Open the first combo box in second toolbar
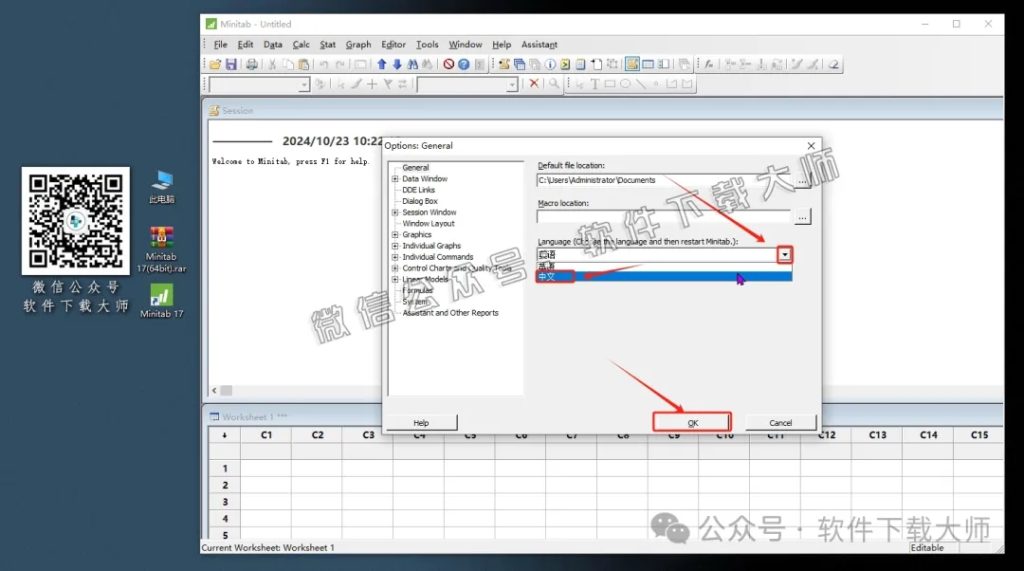1024x571 pixels. click(259, 84)
